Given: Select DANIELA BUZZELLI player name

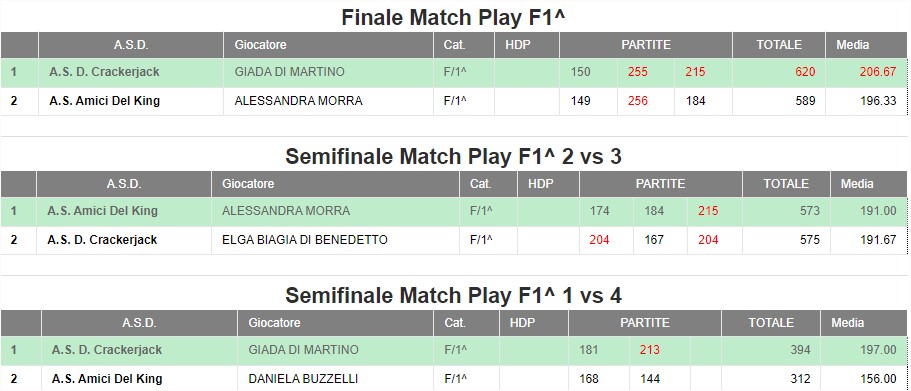Looking at the screenshot, I should tap(303, 379).
